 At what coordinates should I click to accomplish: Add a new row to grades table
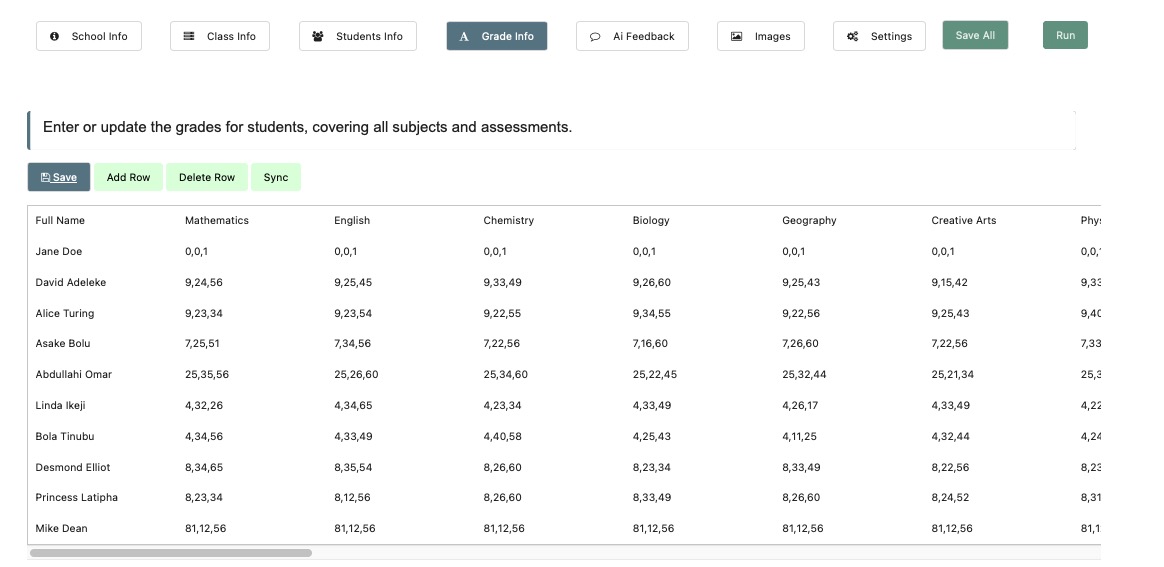(x=128, y=178)
